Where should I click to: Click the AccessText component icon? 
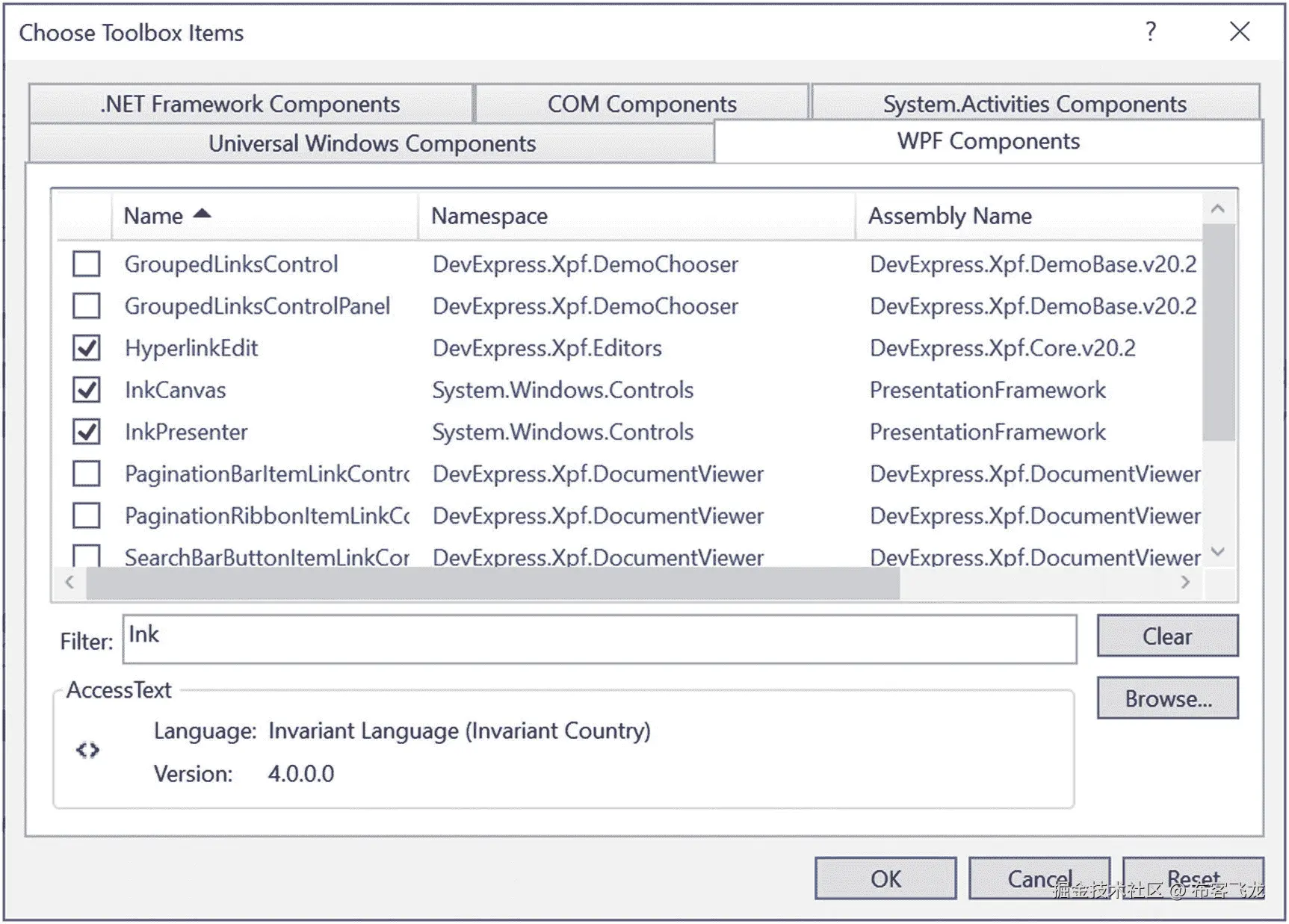click(x=87, y=750)
